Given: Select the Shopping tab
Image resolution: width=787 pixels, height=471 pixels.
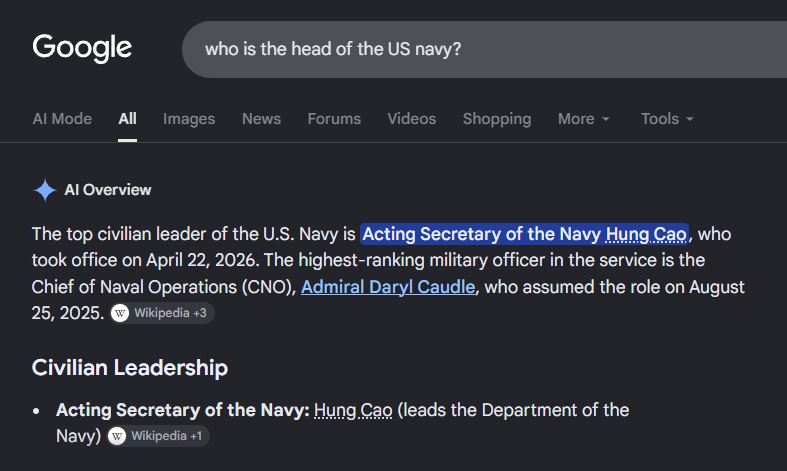Looking at the screenshot, I should pyautogui.click(x=497, y=119).
